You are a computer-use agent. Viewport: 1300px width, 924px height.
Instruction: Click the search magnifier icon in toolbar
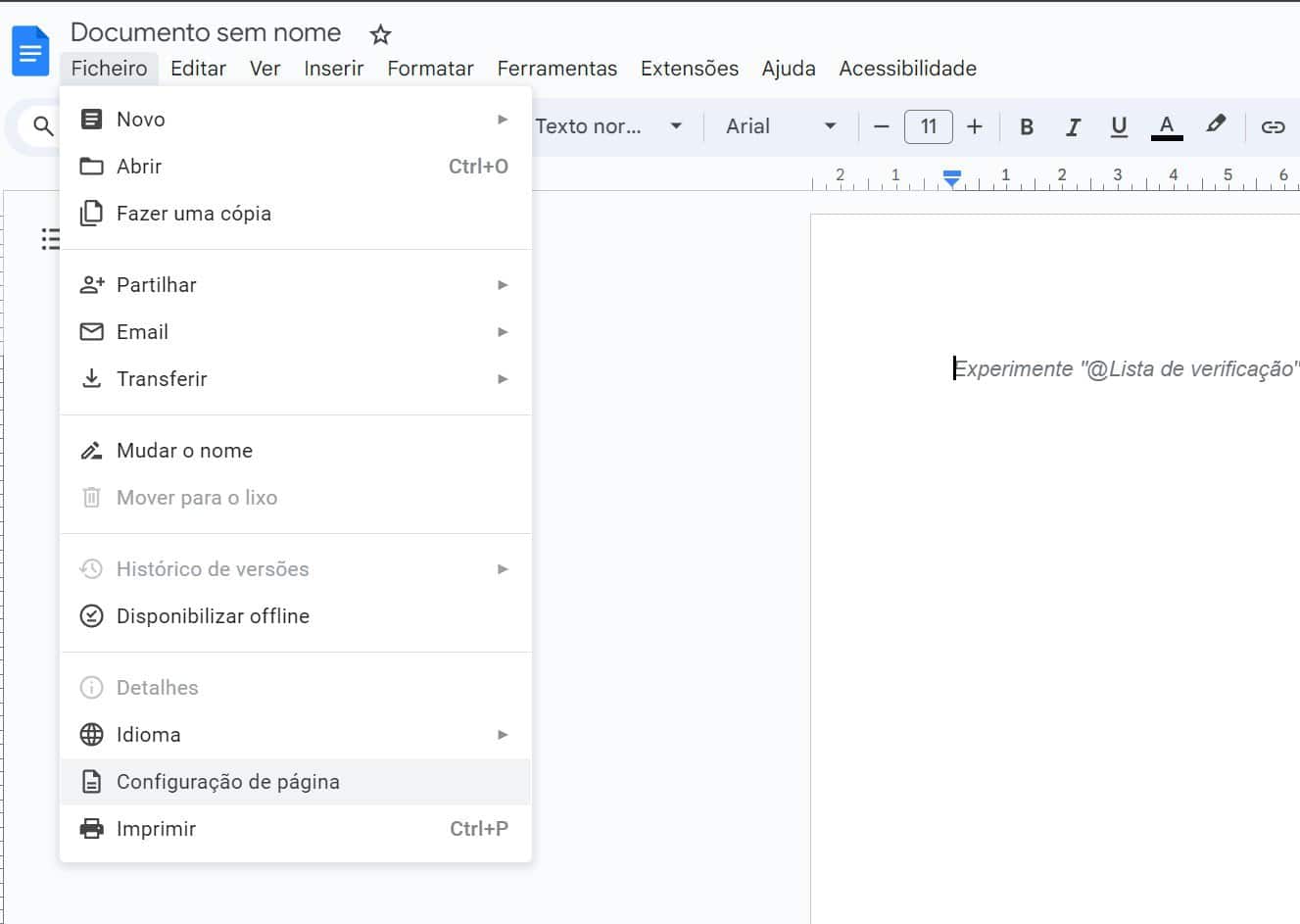point(43,126)
